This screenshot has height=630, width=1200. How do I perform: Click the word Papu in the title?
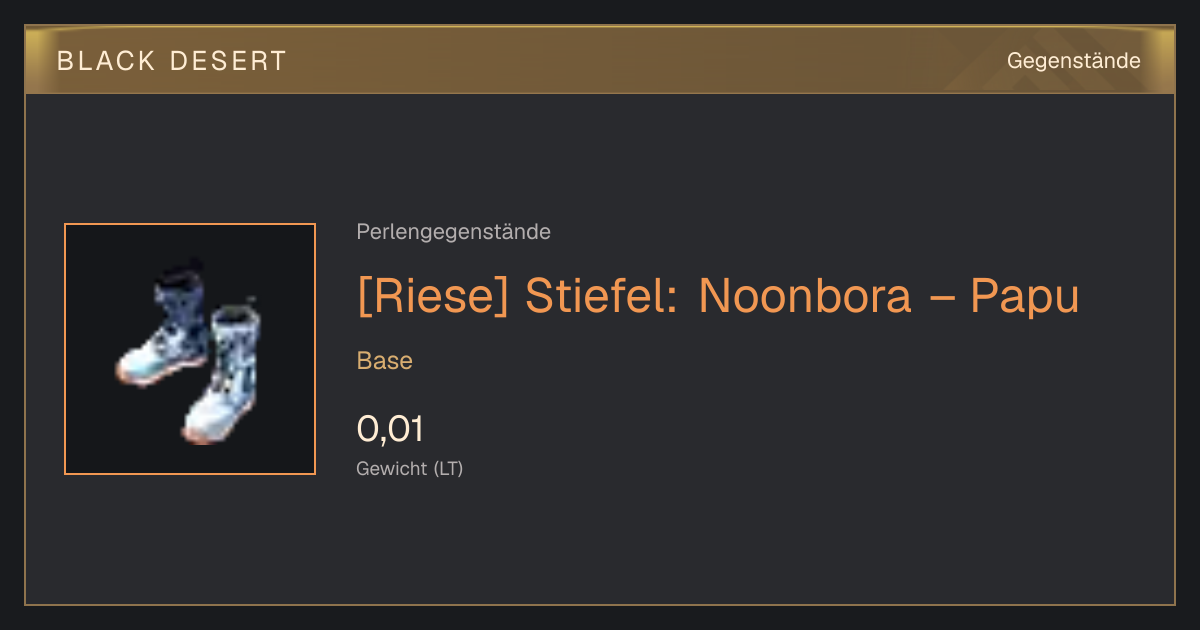(1025, 296)
